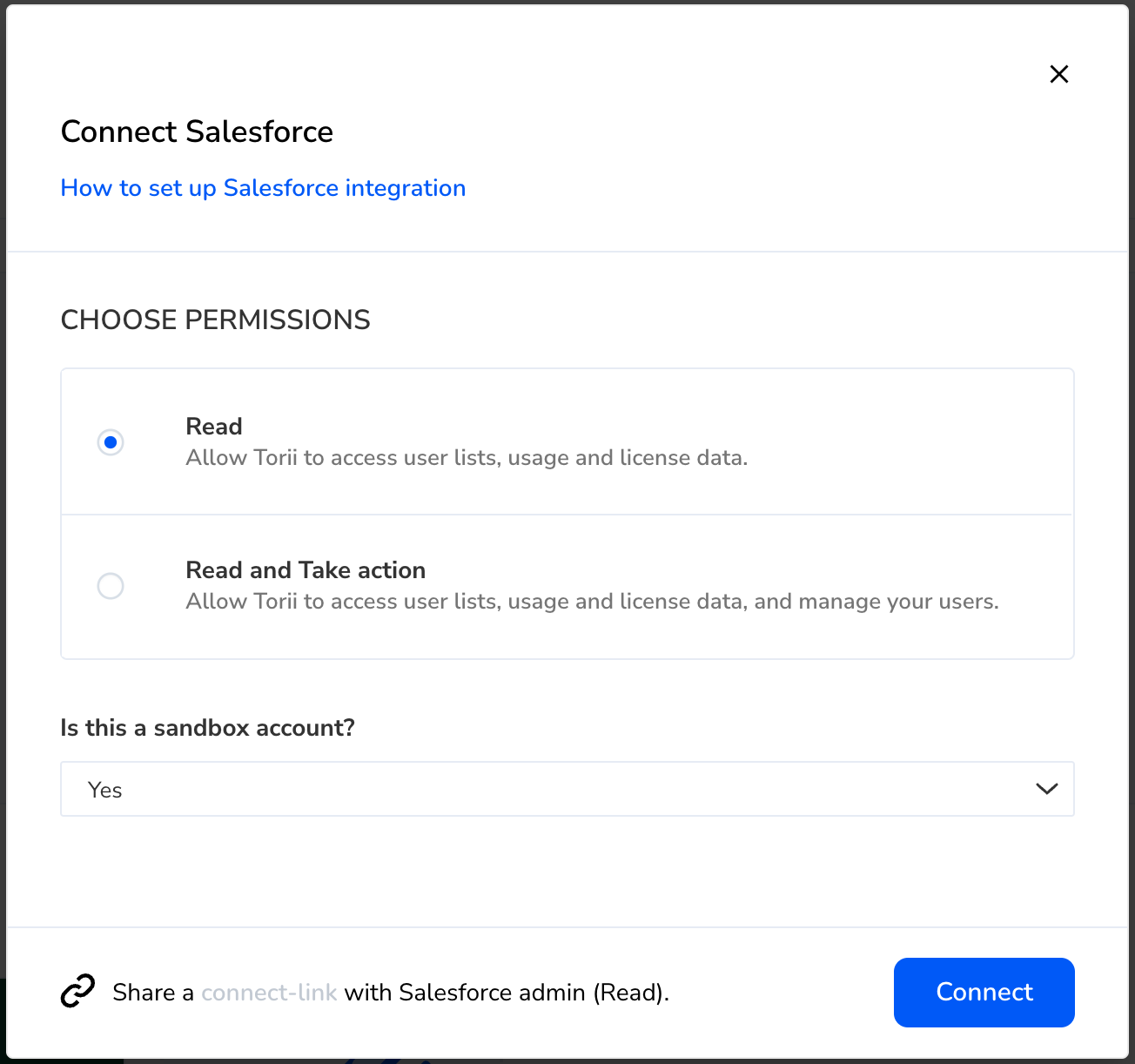
Task: Expand the sandbox account chevron arrow
Action: coord(1046,789)
